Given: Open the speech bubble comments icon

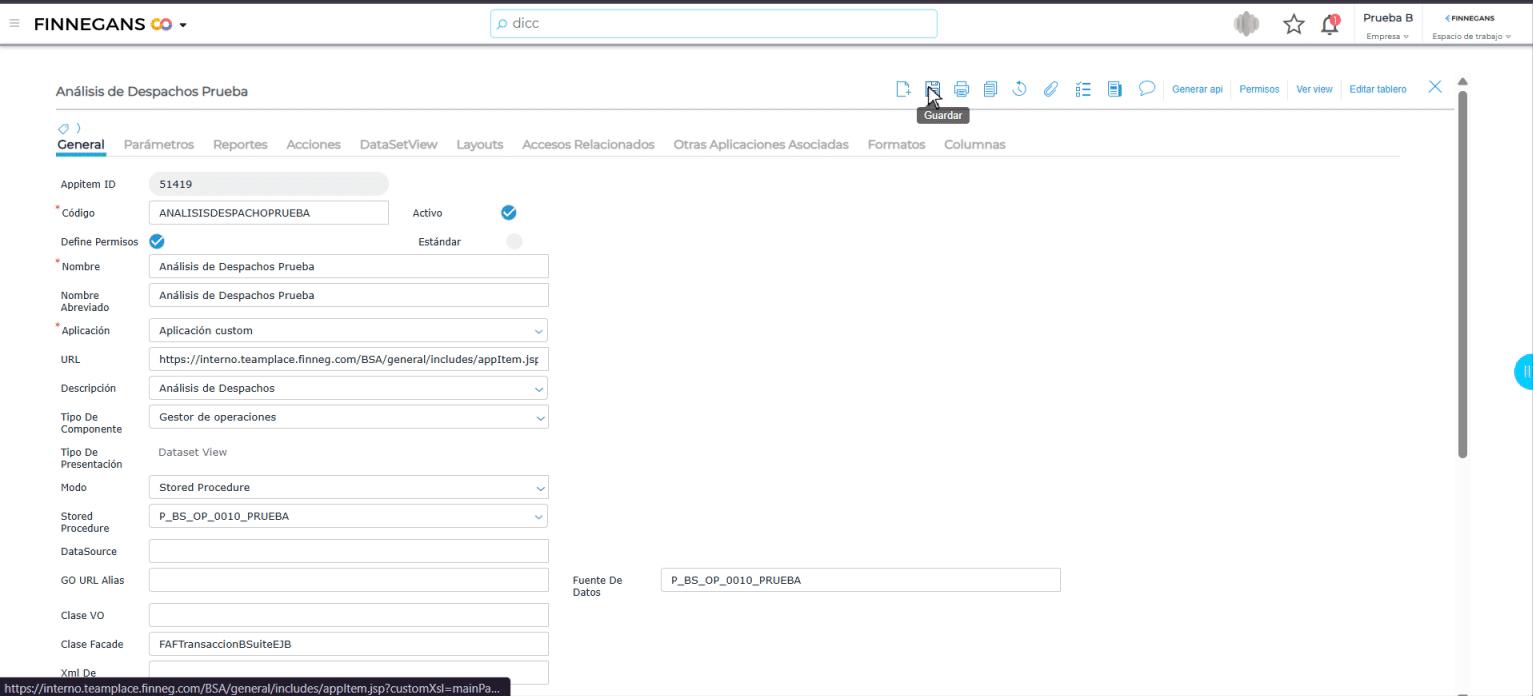Looking at the screenshot, I should point(1147,89).
